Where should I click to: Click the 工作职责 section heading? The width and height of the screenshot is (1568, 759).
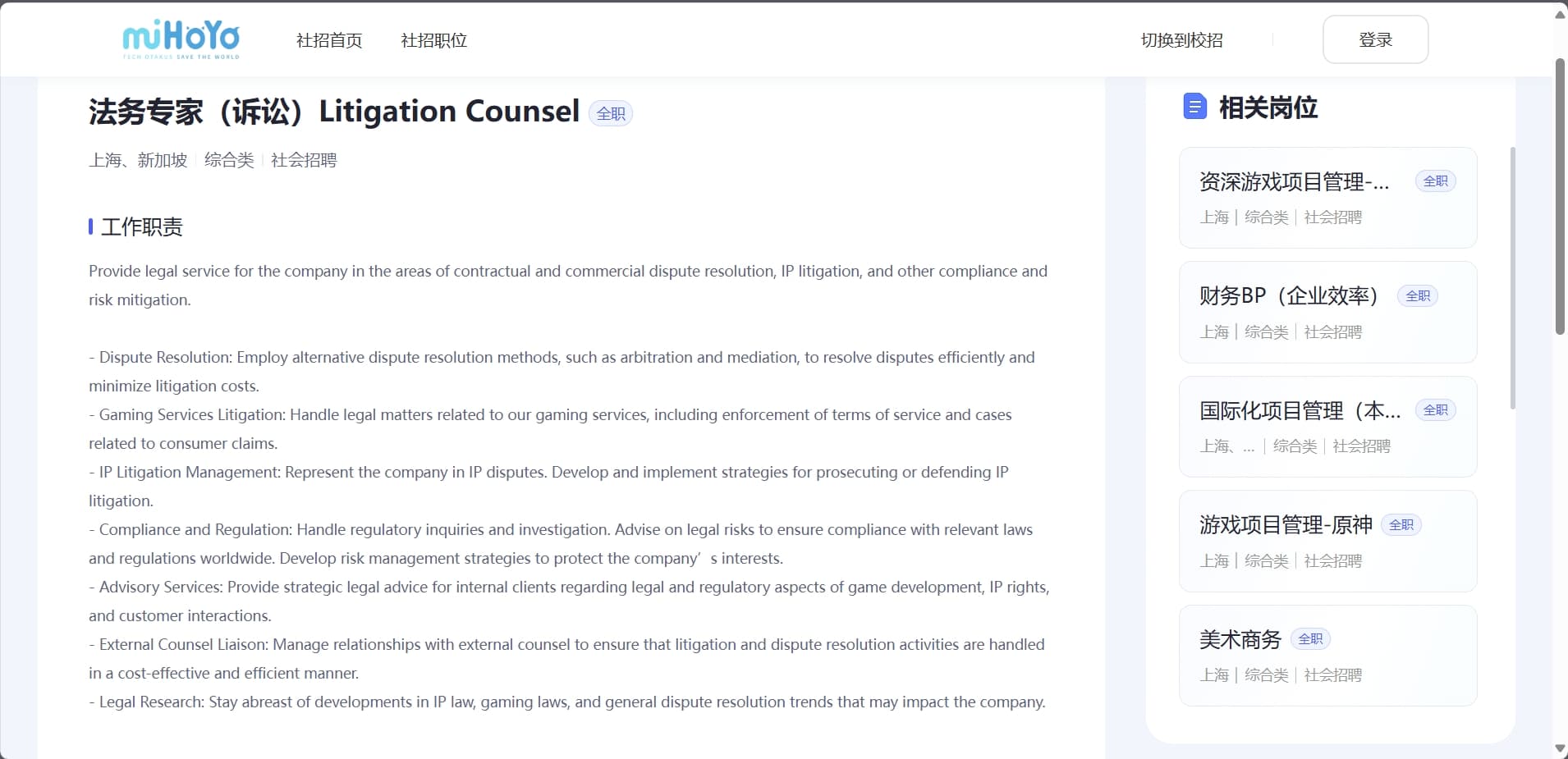(x=141, y=227)
